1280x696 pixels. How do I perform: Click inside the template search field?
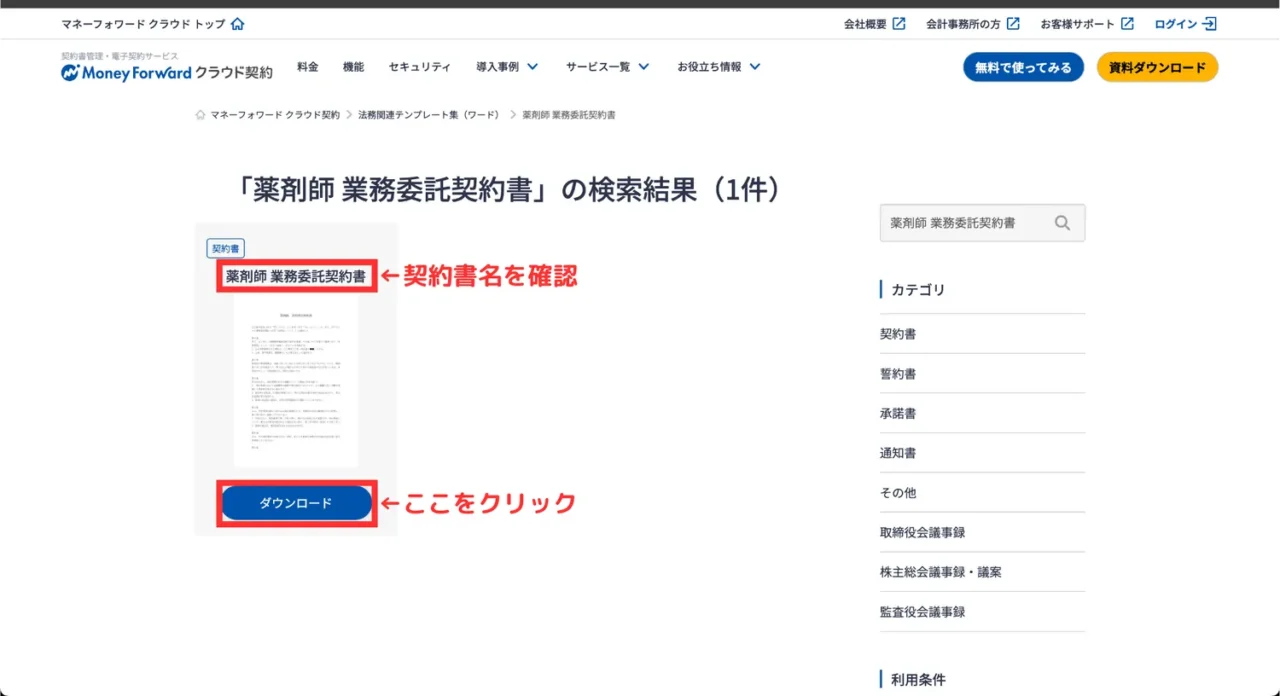pos(963,223)
